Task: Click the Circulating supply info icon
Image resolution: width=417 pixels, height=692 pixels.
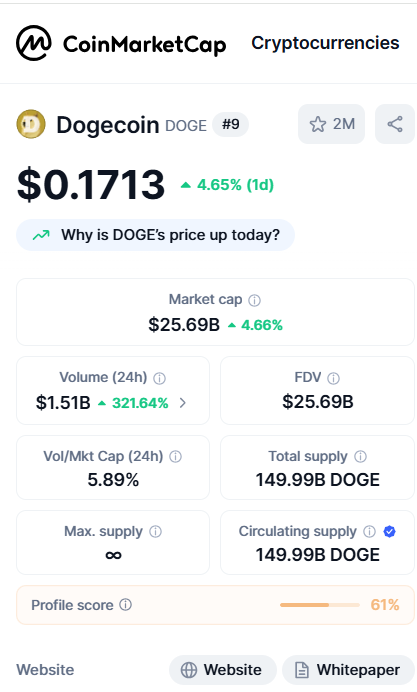Action: coord(369,531)
